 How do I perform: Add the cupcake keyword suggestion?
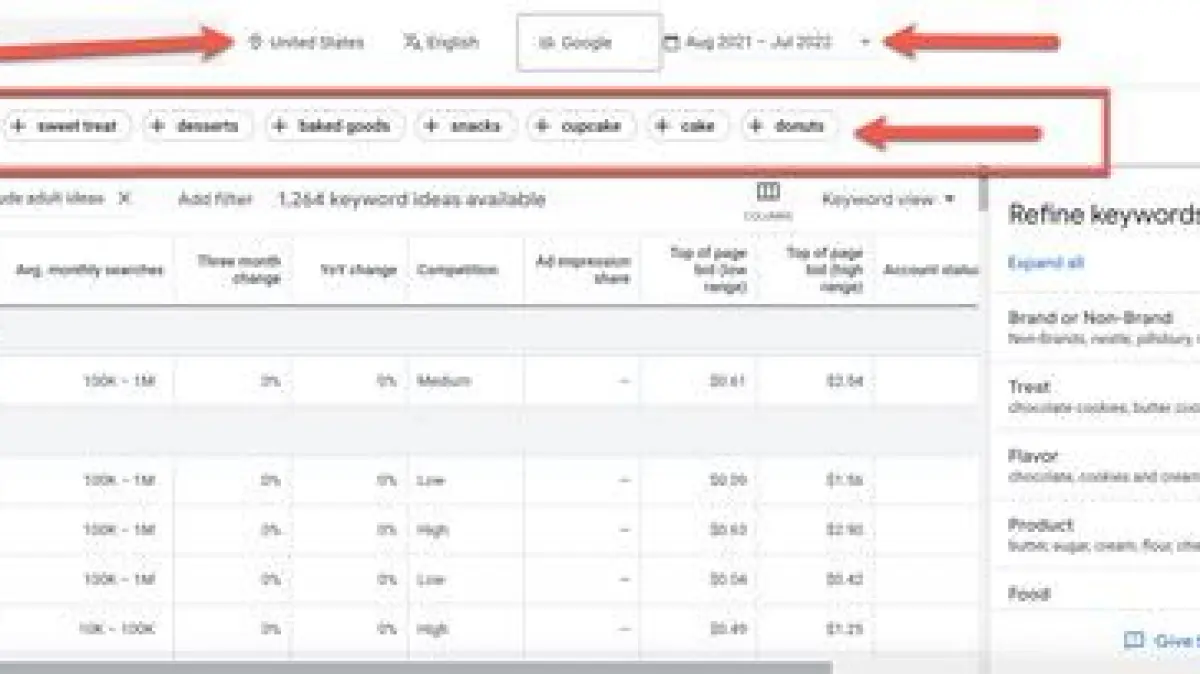pos(579,126)
